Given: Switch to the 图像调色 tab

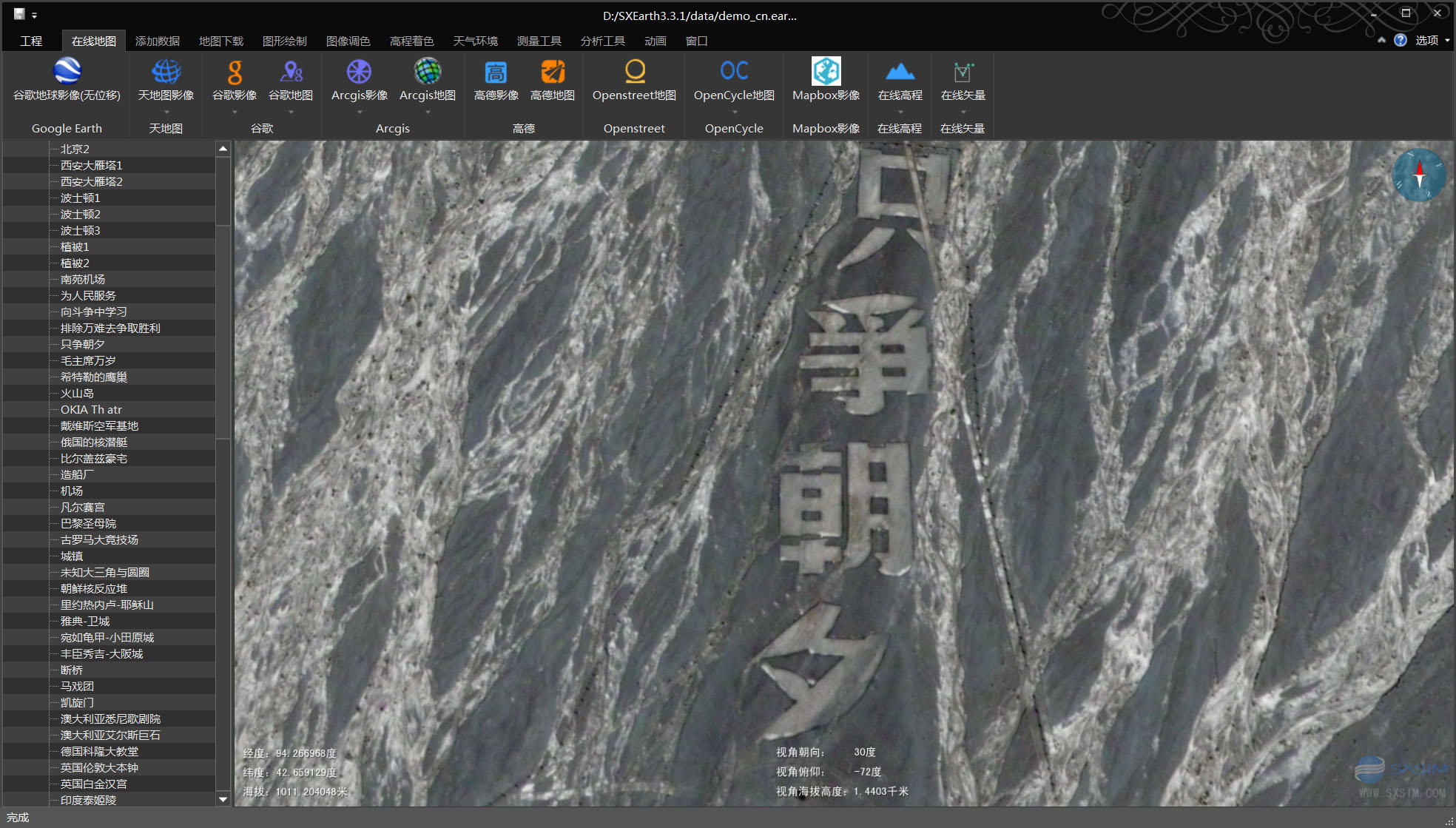Looking at the screenshot, I should pos(348,41).
